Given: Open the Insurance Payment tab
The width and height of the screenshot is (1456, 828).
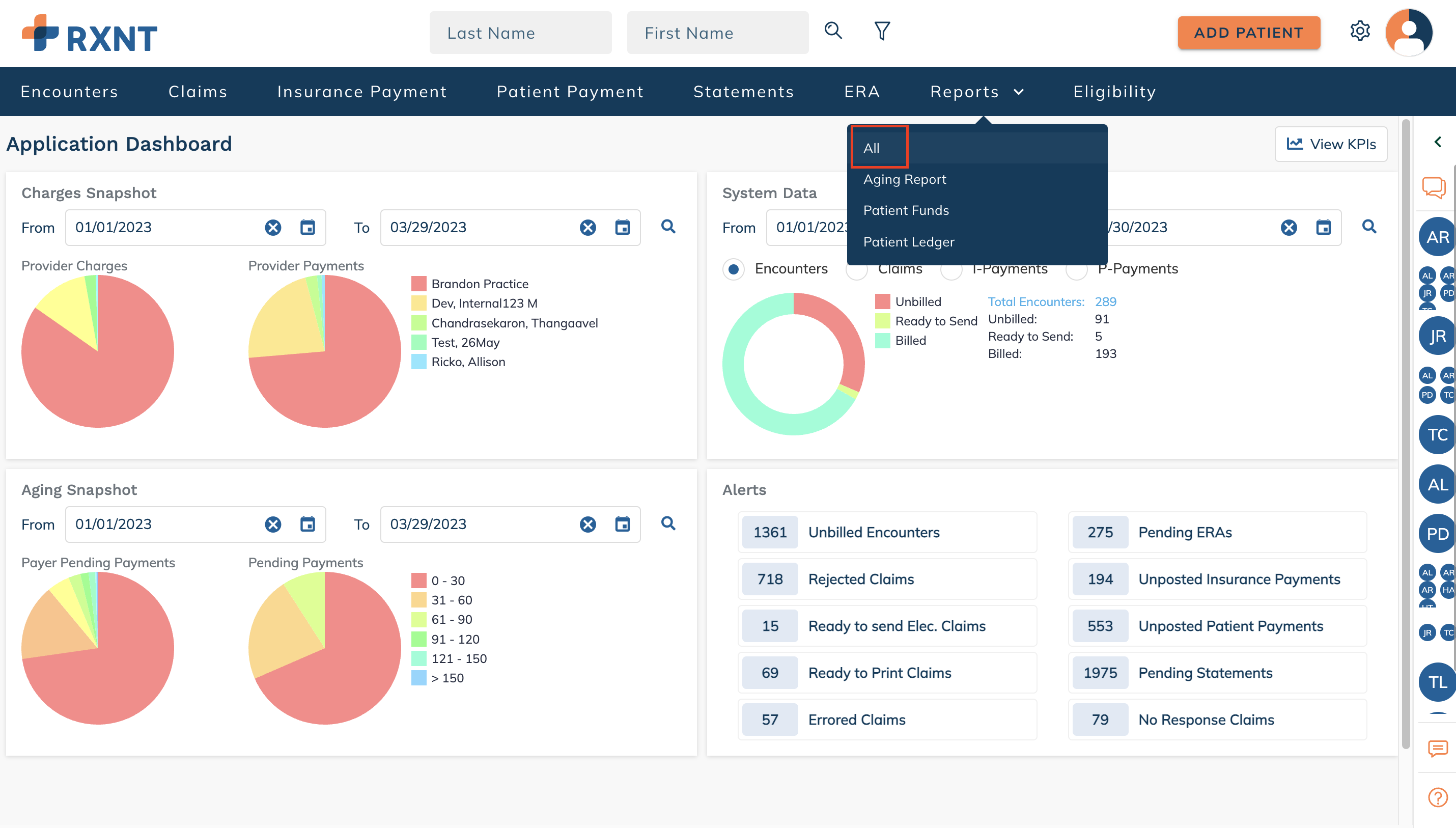Looking at the screenshot, I should point(361,92).
